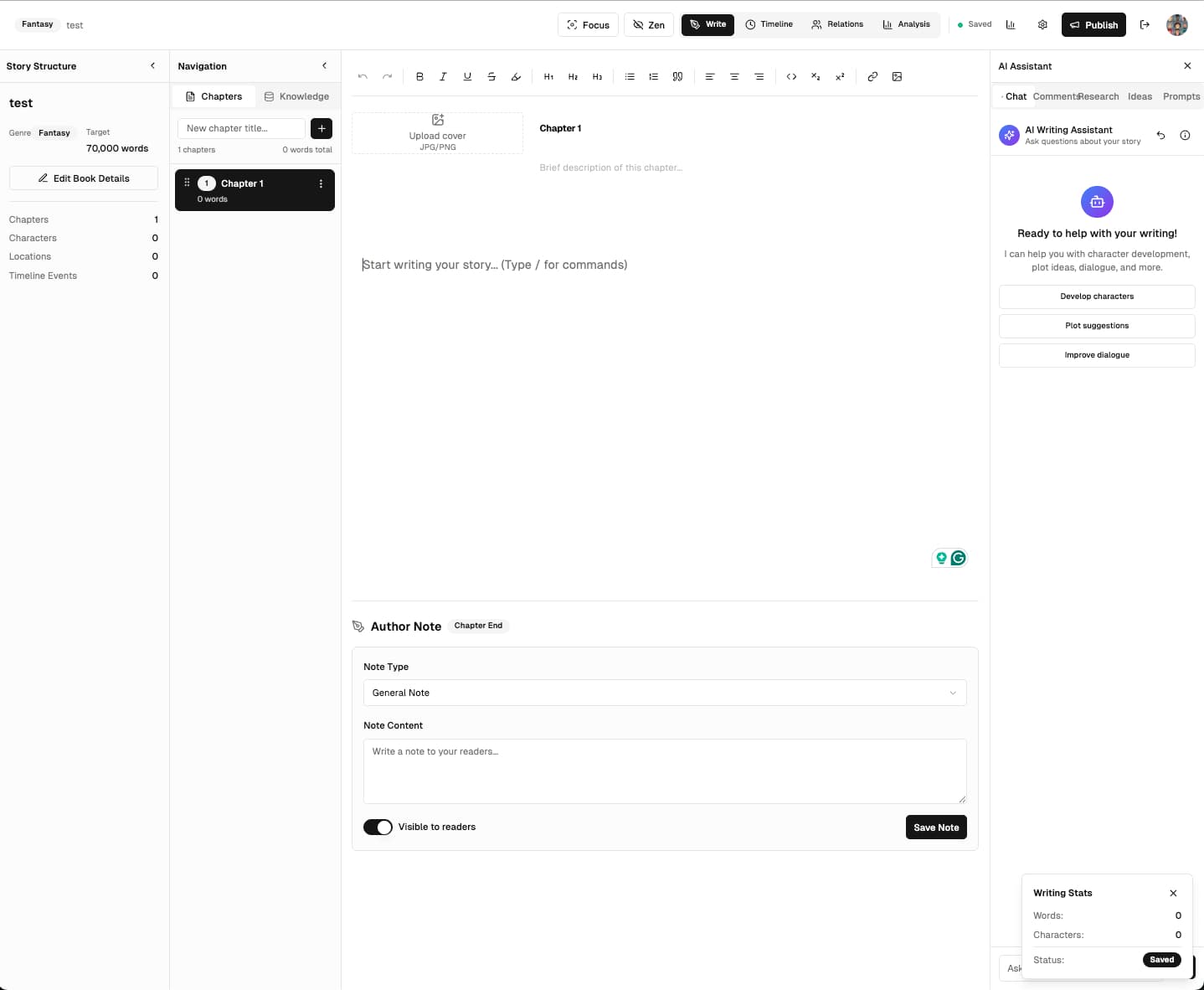1204x990 pixels.
Task: Click the insert link icon
Action: pyautogui.click(x=872, y=76)
